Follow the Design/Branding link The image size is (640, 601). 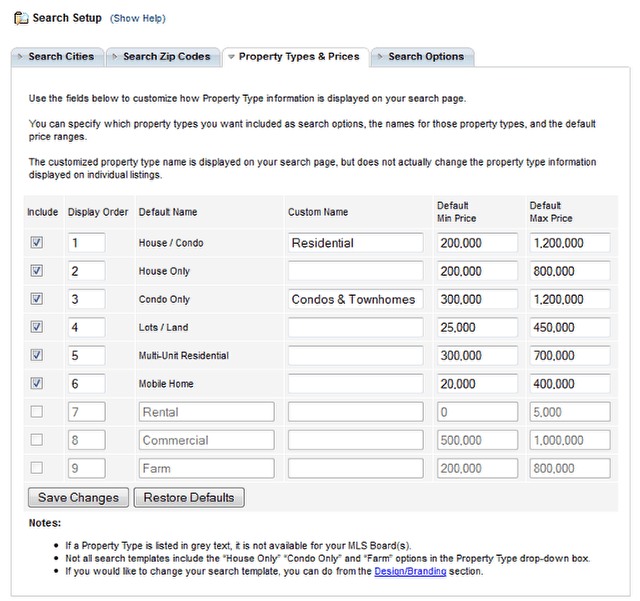410,571
